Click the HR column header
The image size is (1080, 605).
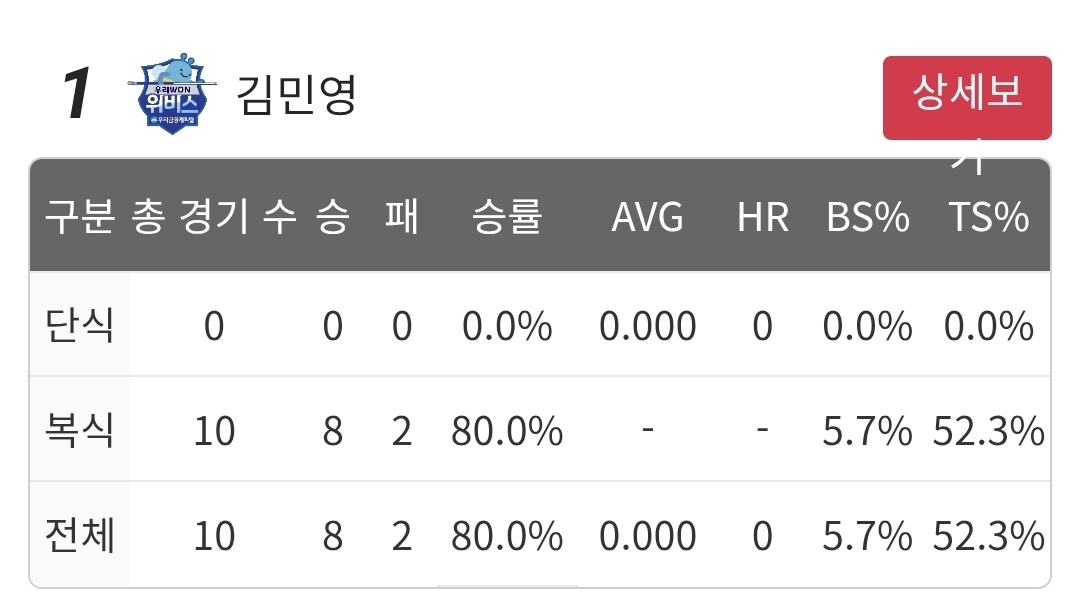pyautogui.click(x=762, y=217)
